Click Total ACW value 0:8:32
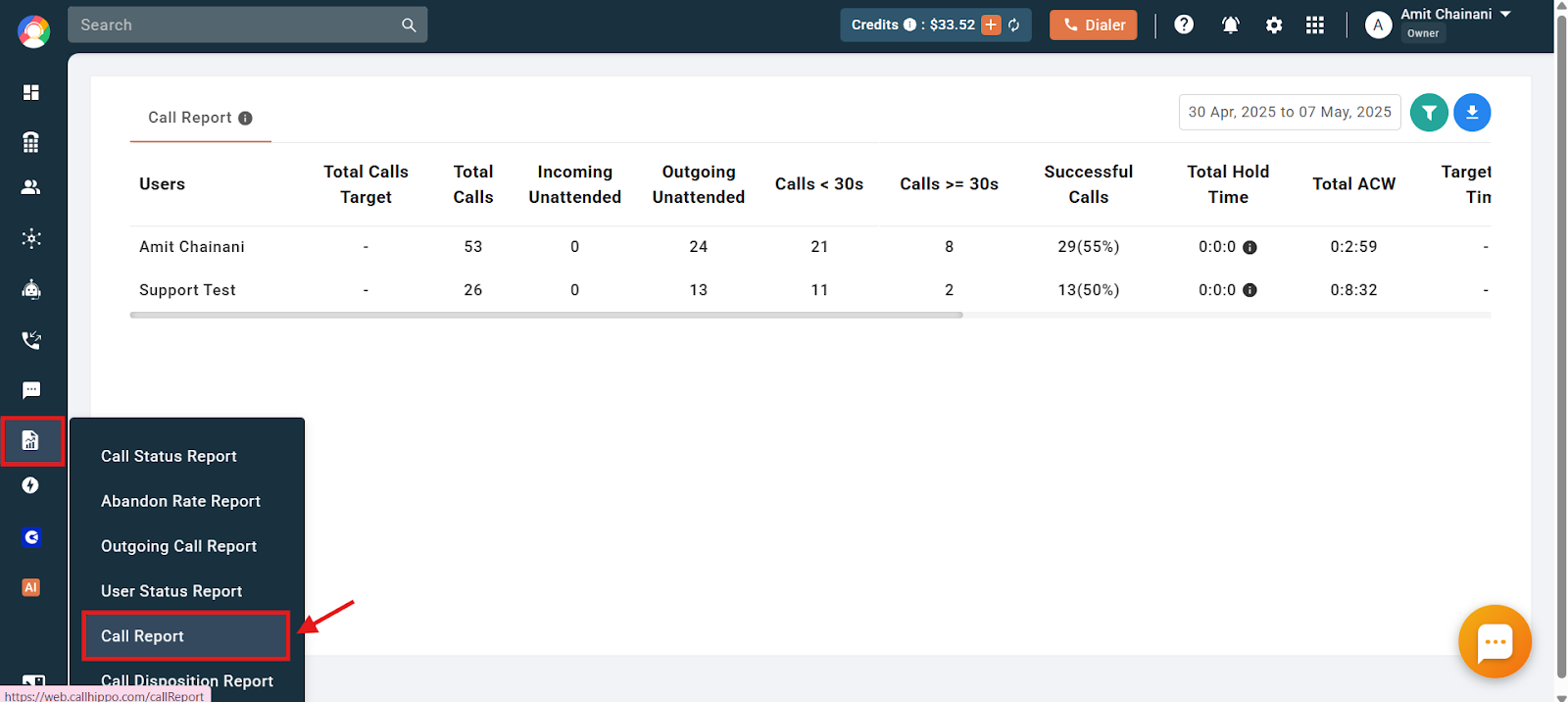Viewport: 1568px width, 702px height. click(1353, 290)
